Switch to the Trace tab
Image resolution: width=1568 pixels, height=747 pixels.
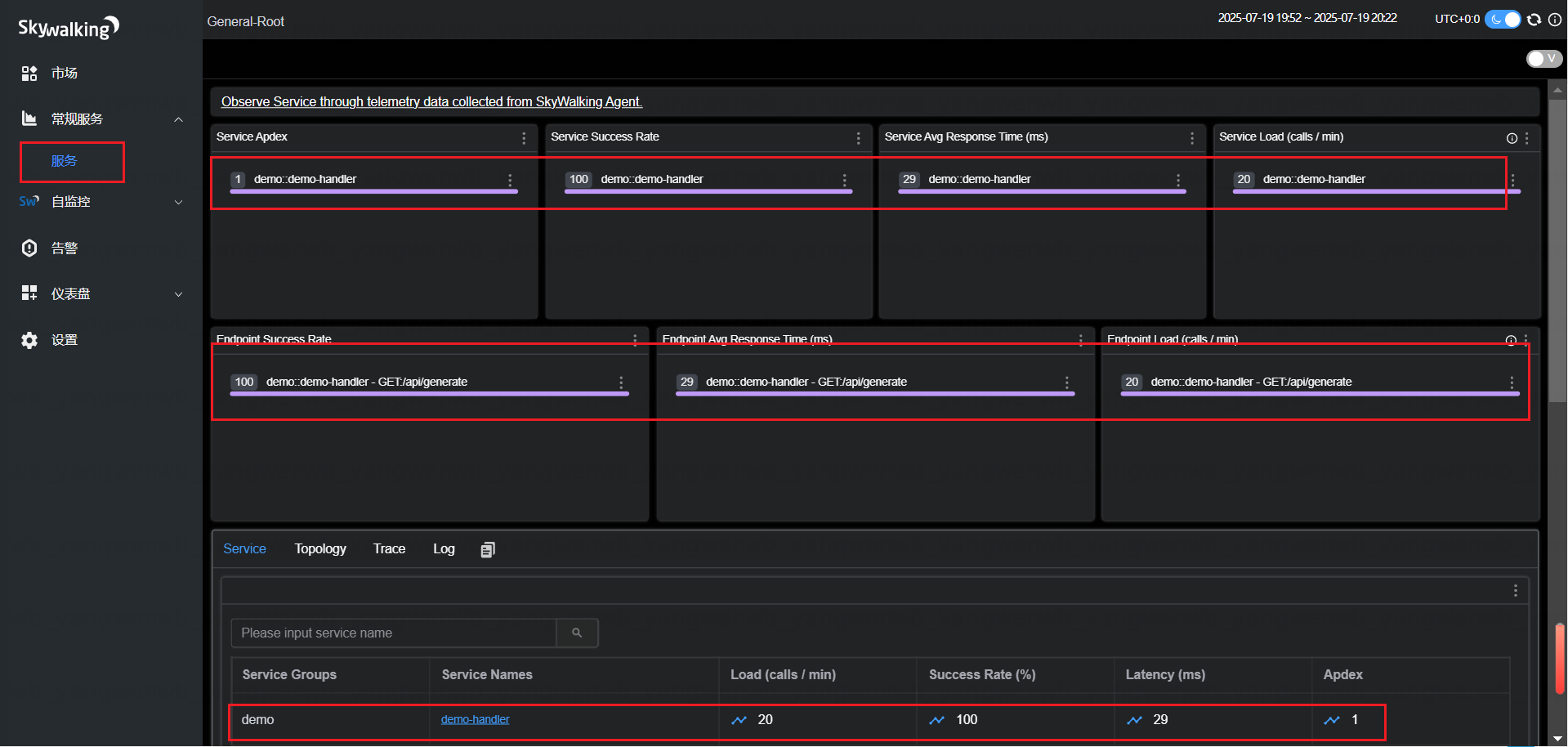[x=389, y=549]
